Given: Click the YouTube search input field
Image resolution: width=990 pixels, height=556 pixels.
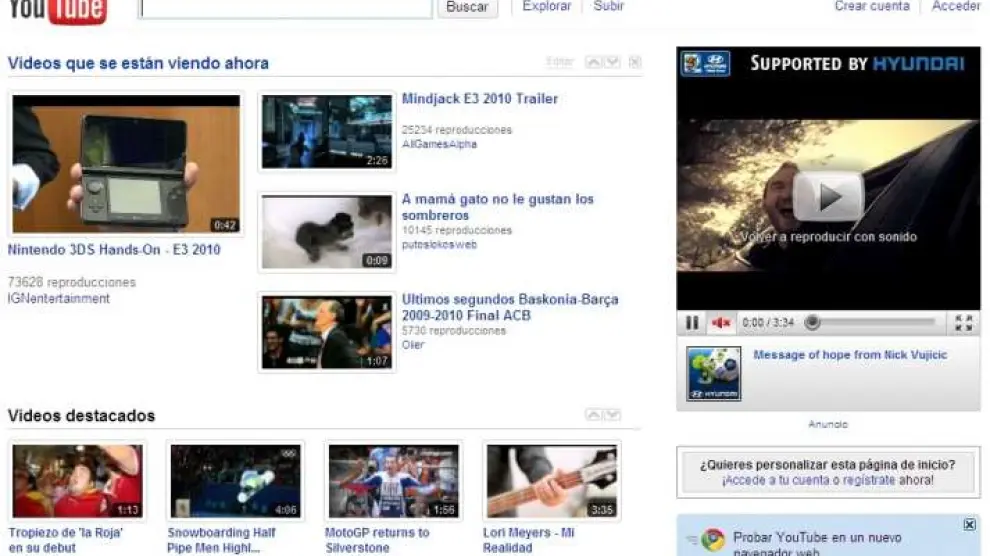Looking at the screenshot, I should pyautogui.click(x=286, y=8).
